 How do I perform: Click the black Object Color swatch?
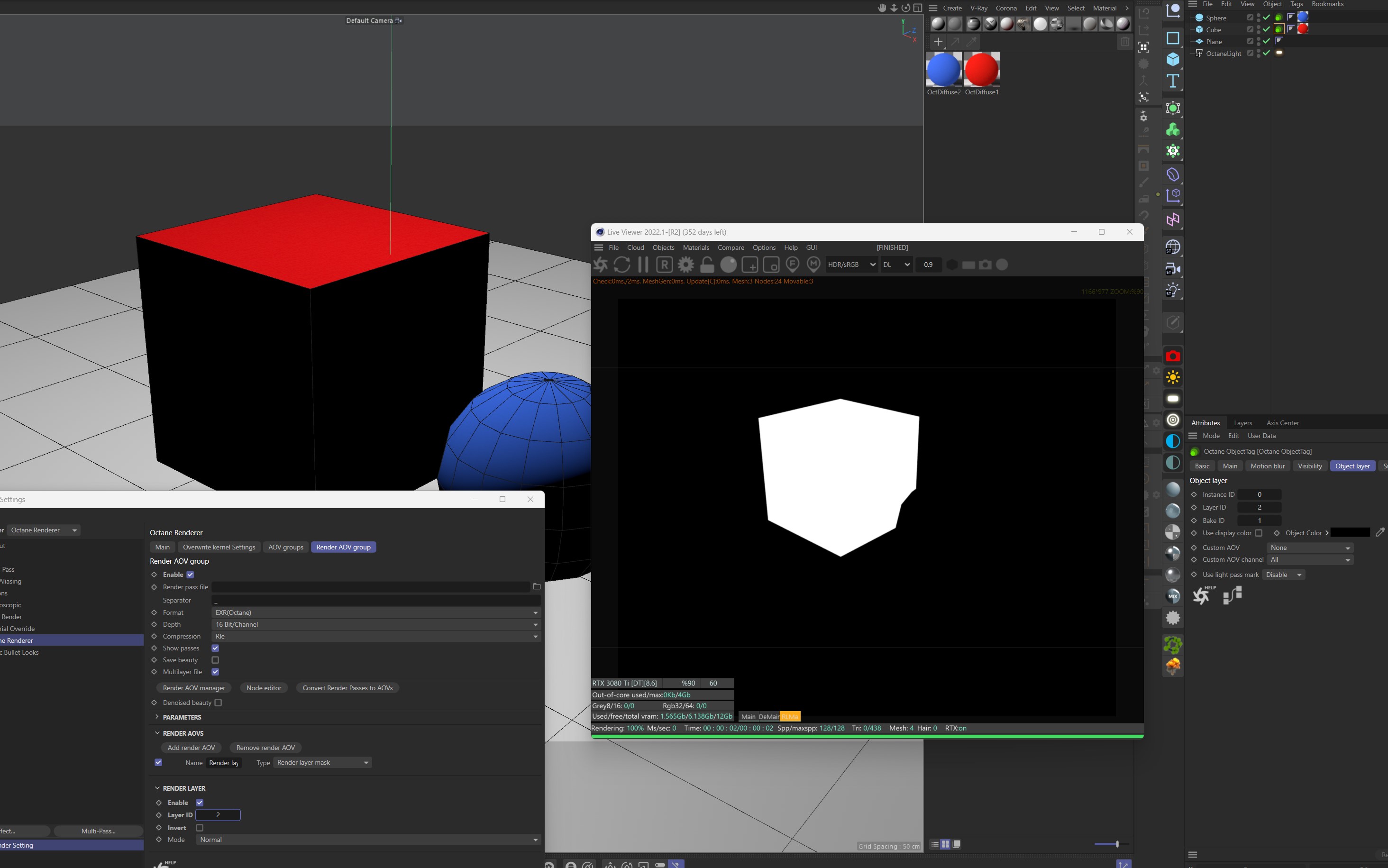1350,533
